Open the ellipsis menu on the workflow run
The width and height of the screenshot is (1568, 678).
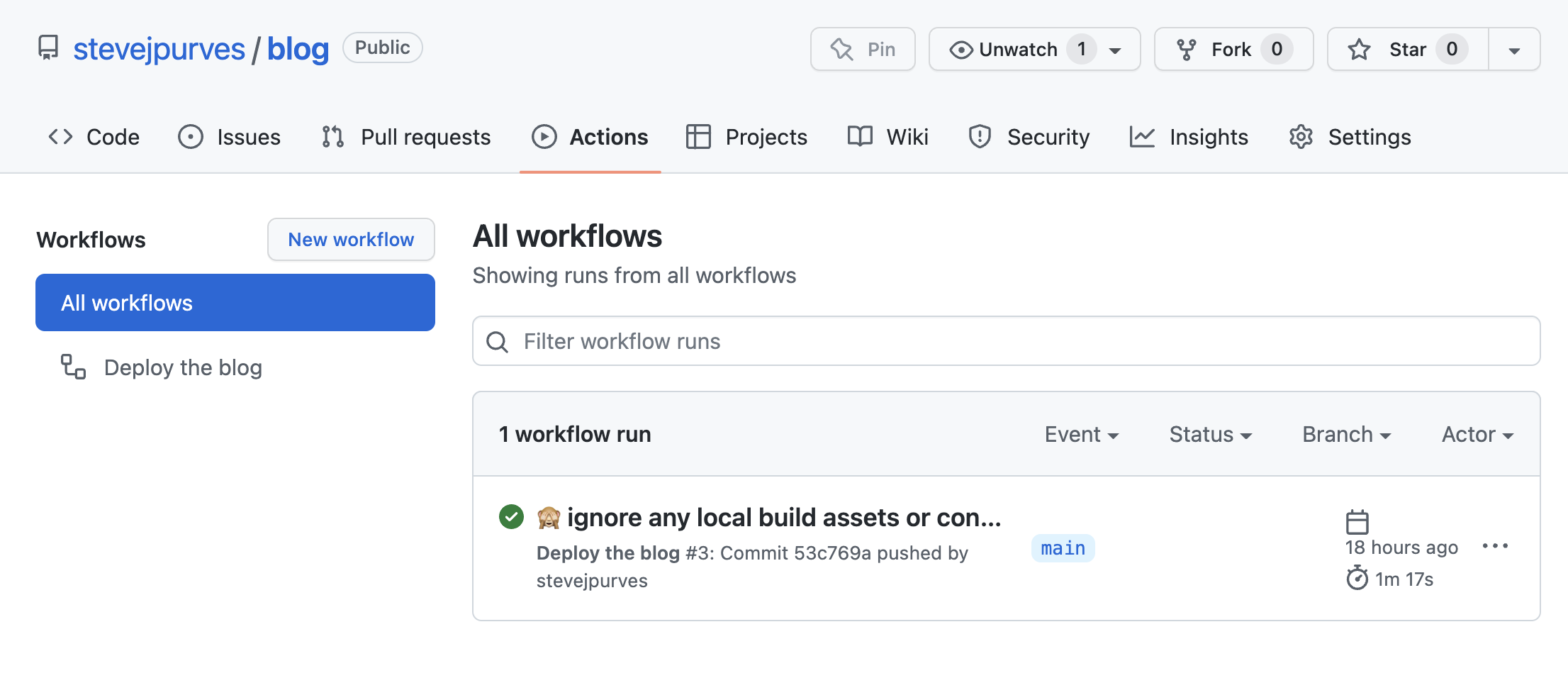[1496, 545]
